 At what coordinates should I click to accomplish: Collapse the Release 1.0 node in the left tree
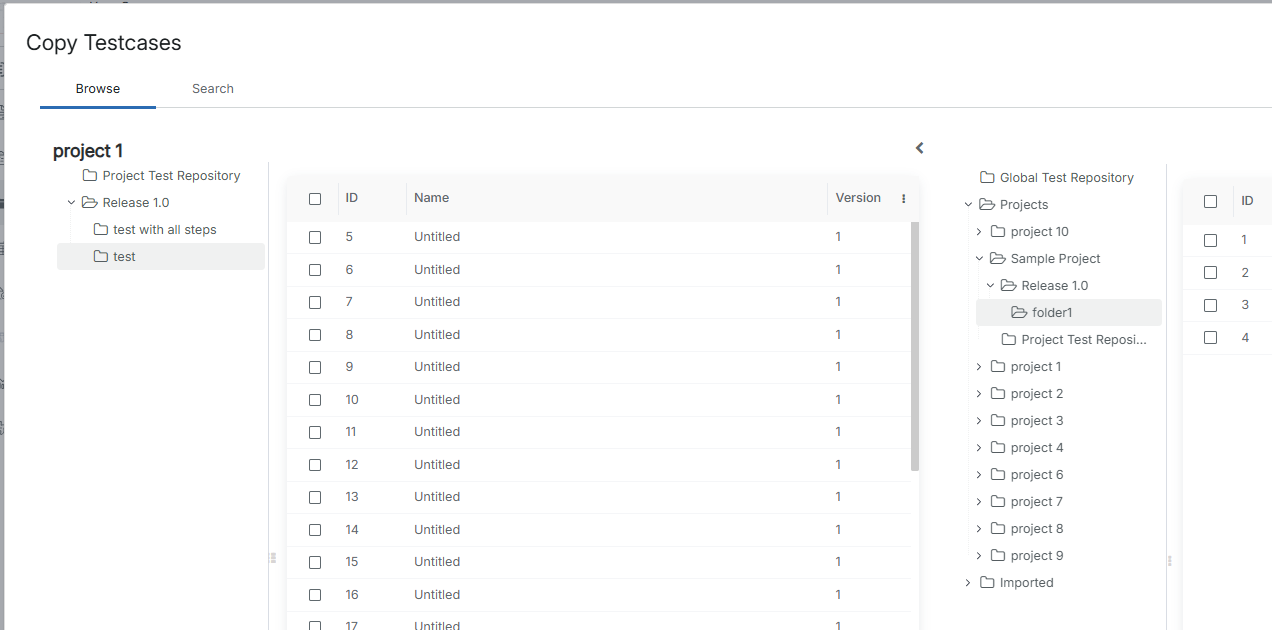pos(72,203)
